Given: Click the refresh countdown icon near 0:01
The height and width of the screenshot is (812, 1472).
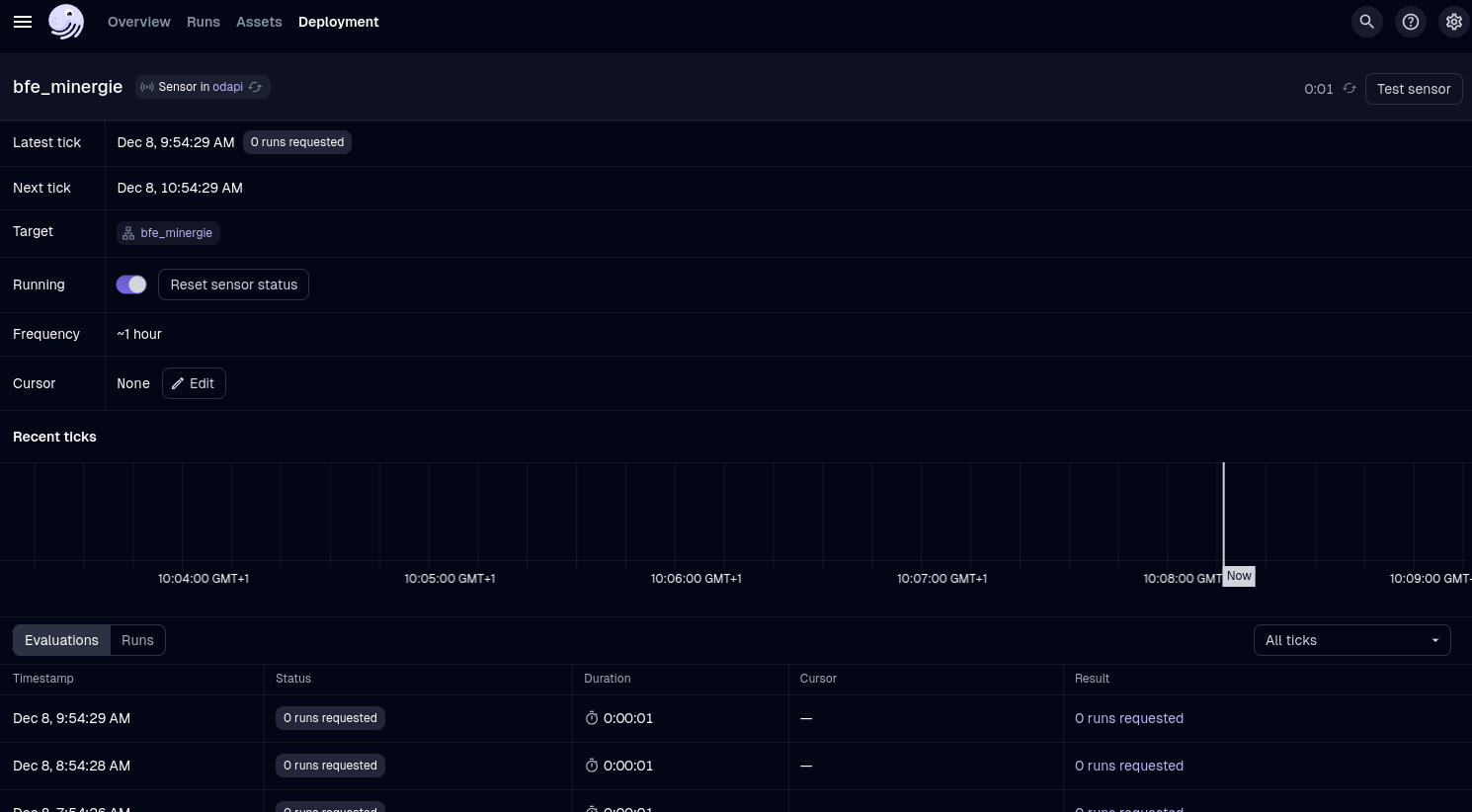Looking at the screenshot, I should click(x=1349, y=89).
